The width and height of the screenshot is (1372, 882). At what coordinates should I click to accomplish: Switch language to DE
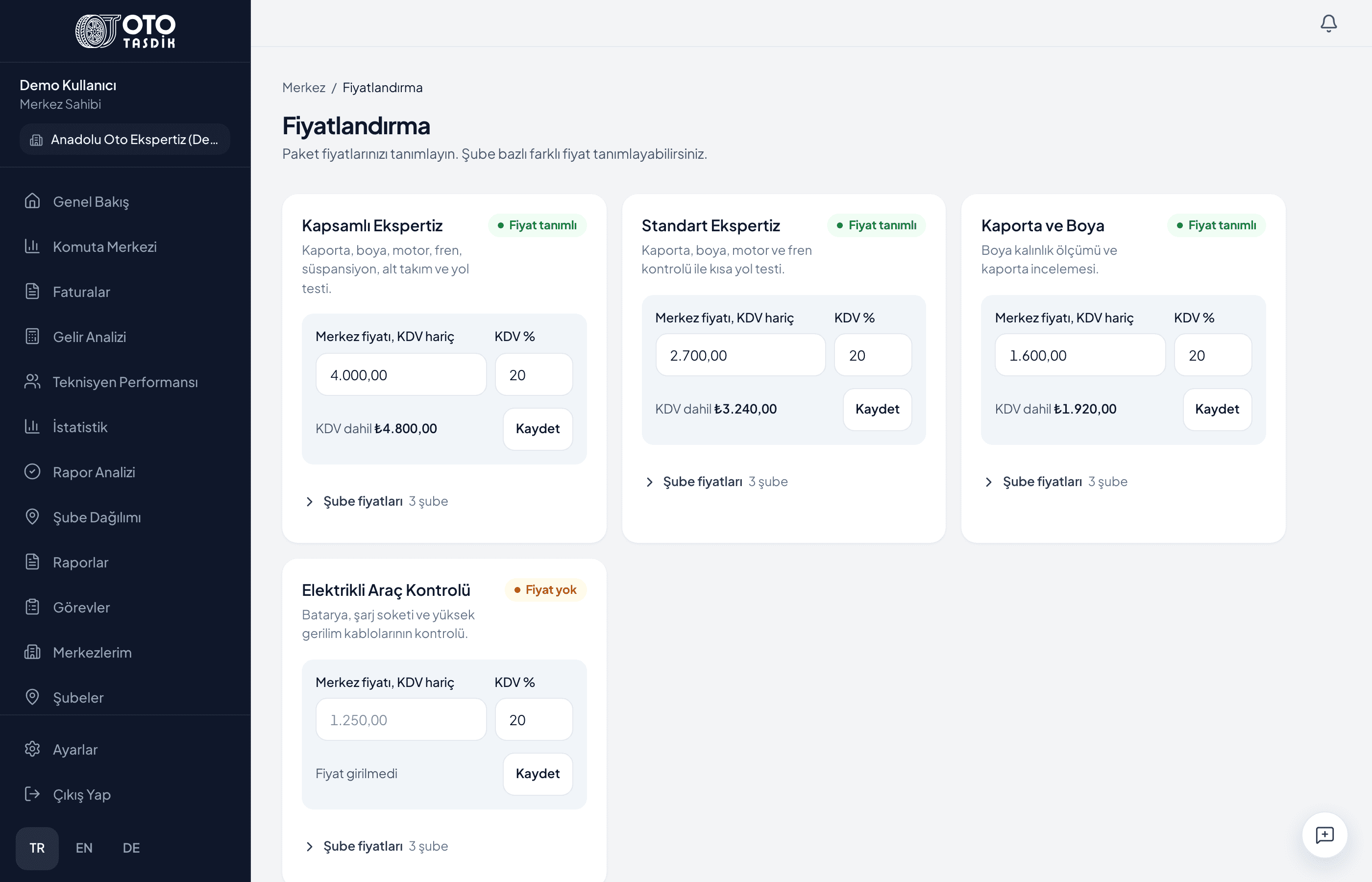(x=131, y=848)
